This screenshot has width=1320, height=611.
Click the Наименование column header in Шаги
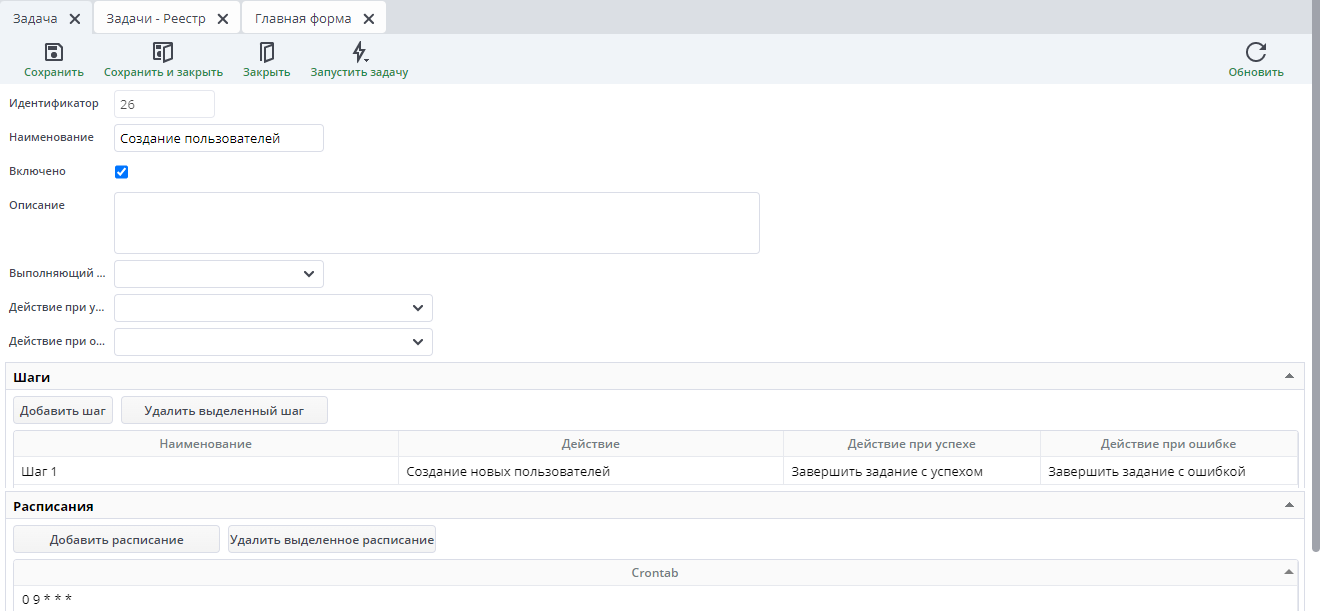coord(206,444)
